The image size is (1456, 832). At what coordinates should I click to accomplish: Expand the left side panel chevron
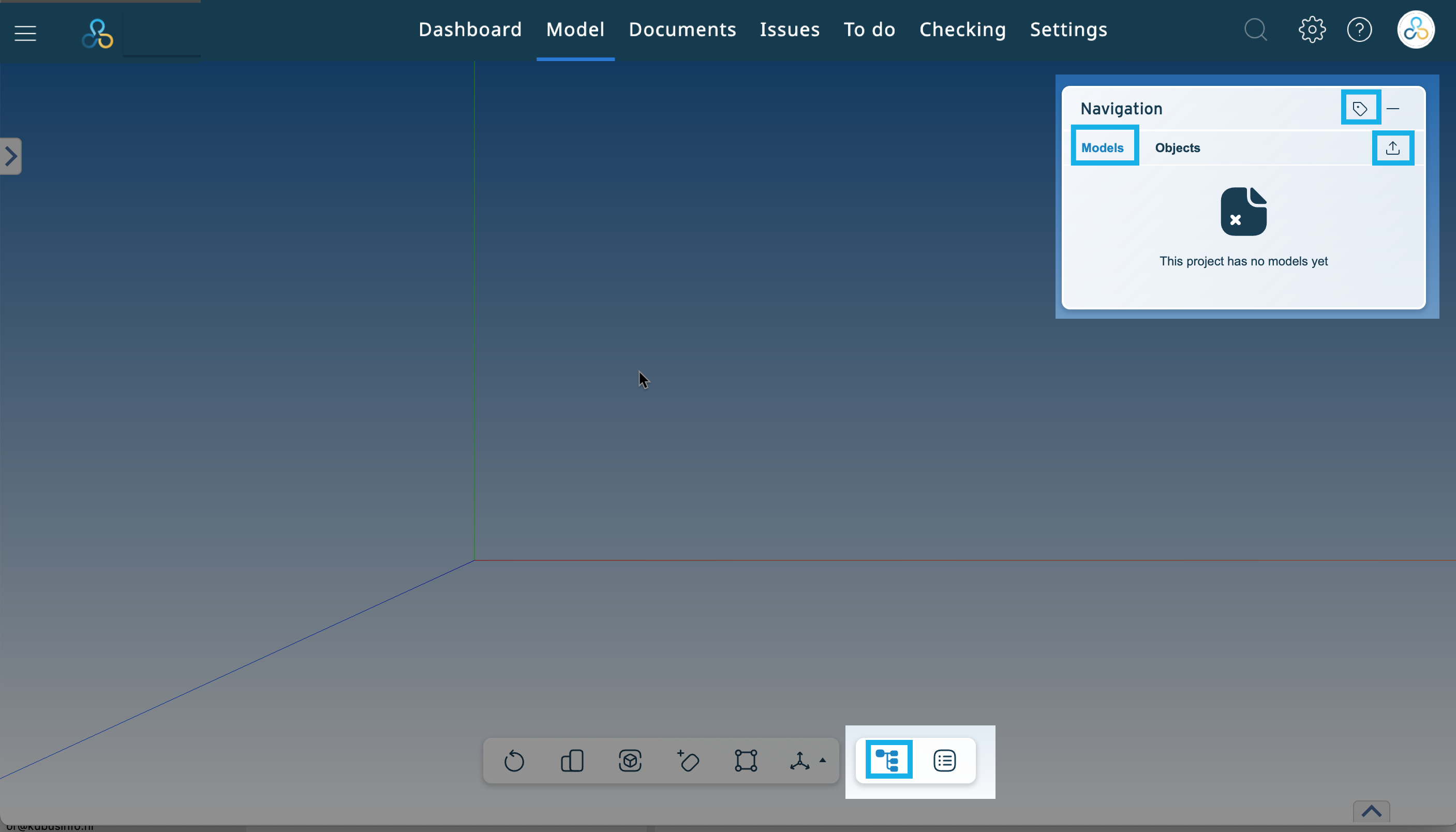11,156
